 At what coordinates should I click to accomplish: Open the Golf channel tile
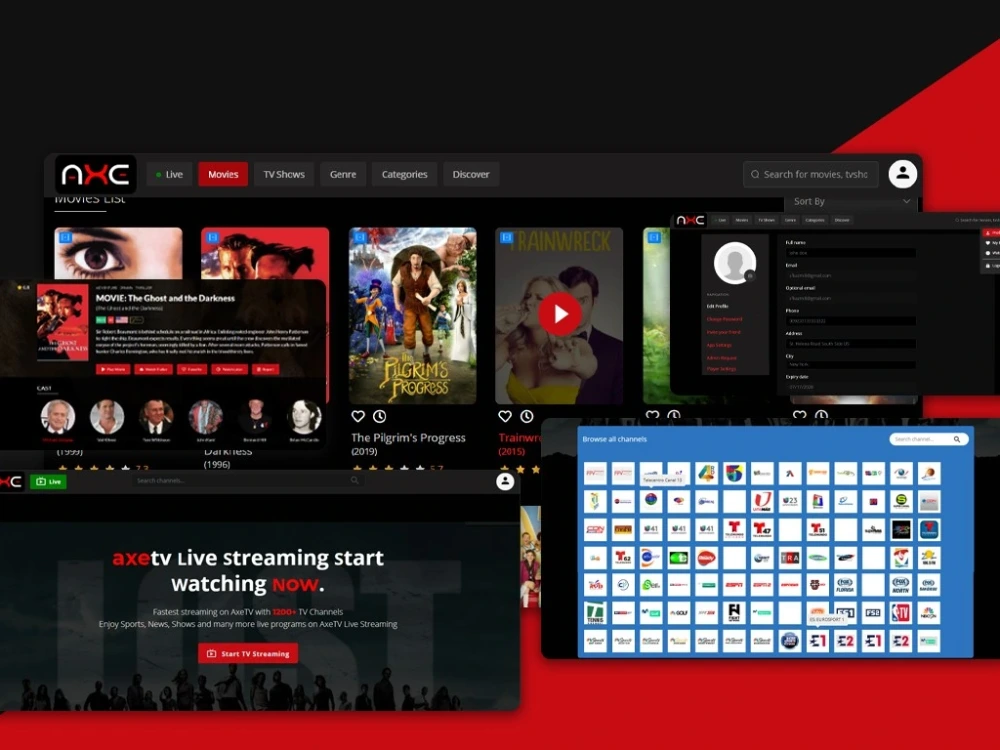pyautogui.click(x=679, y=613)
